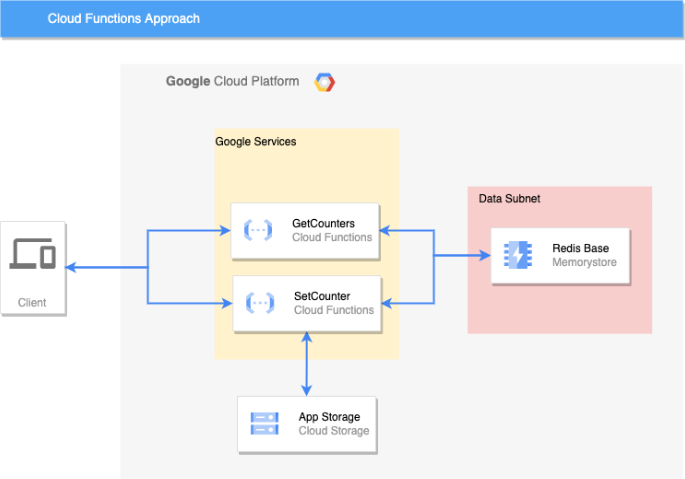This screenshot has height=479, width=685.
Task: Click the SetCounter Cloud Functions icon
Action: (x=260, y=303)
